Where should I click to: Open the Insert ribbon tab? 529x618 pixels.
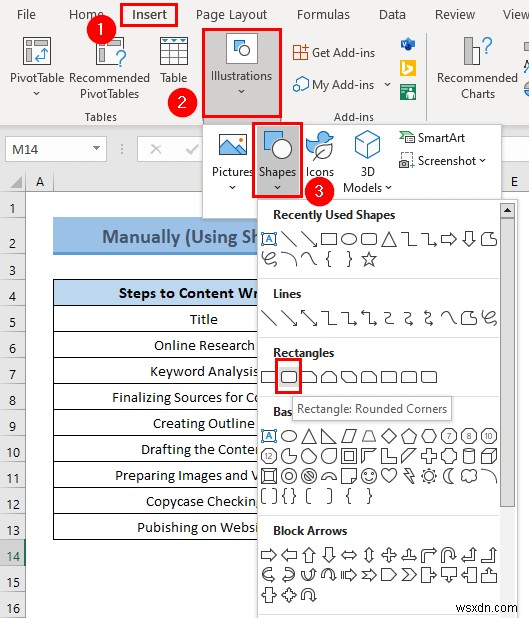tap(149, 15)
